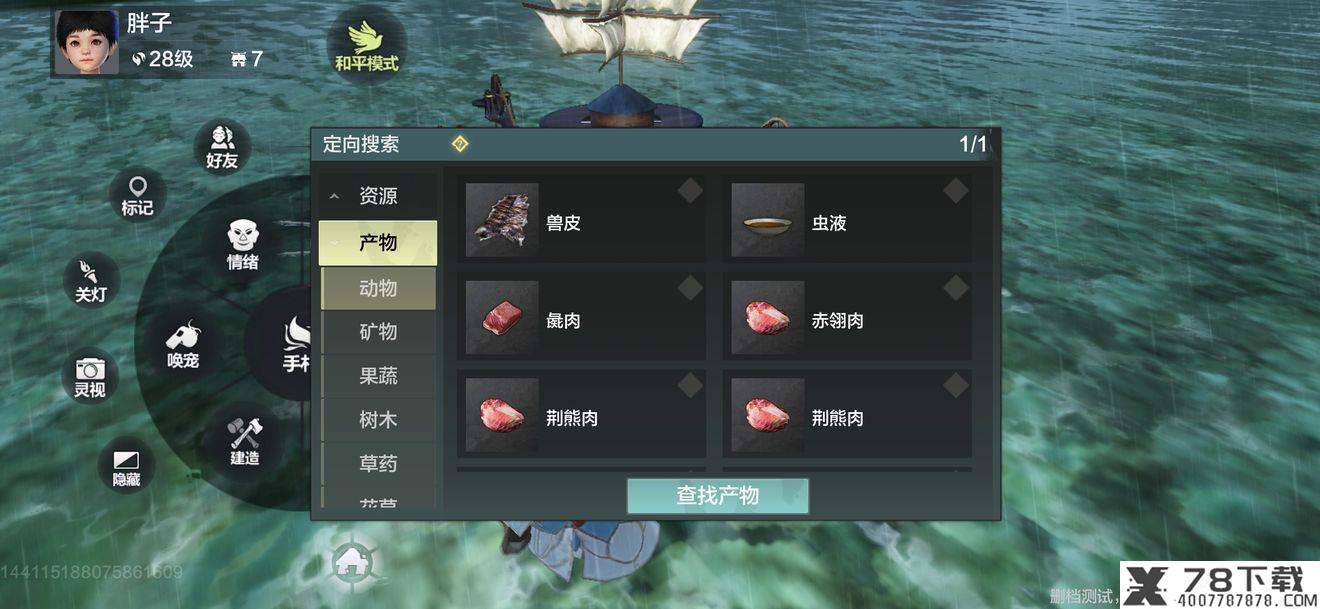
Task: Pick the 果蔬 subcategory
Action: [378, 376]
